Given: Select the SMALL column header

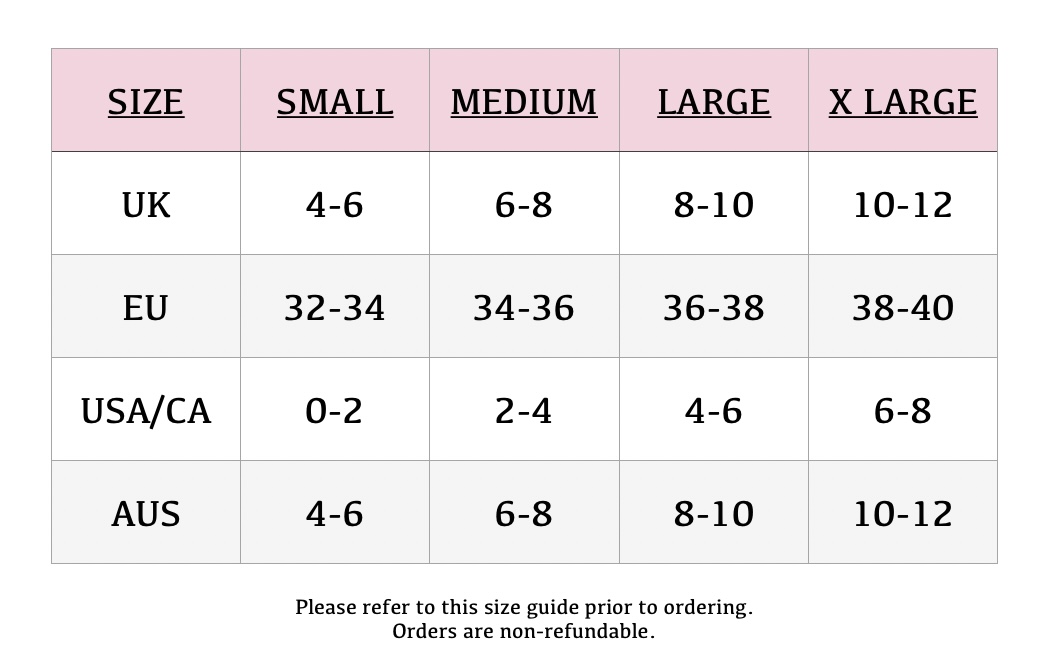Looking at the screenshot, I should pos(335,102).
